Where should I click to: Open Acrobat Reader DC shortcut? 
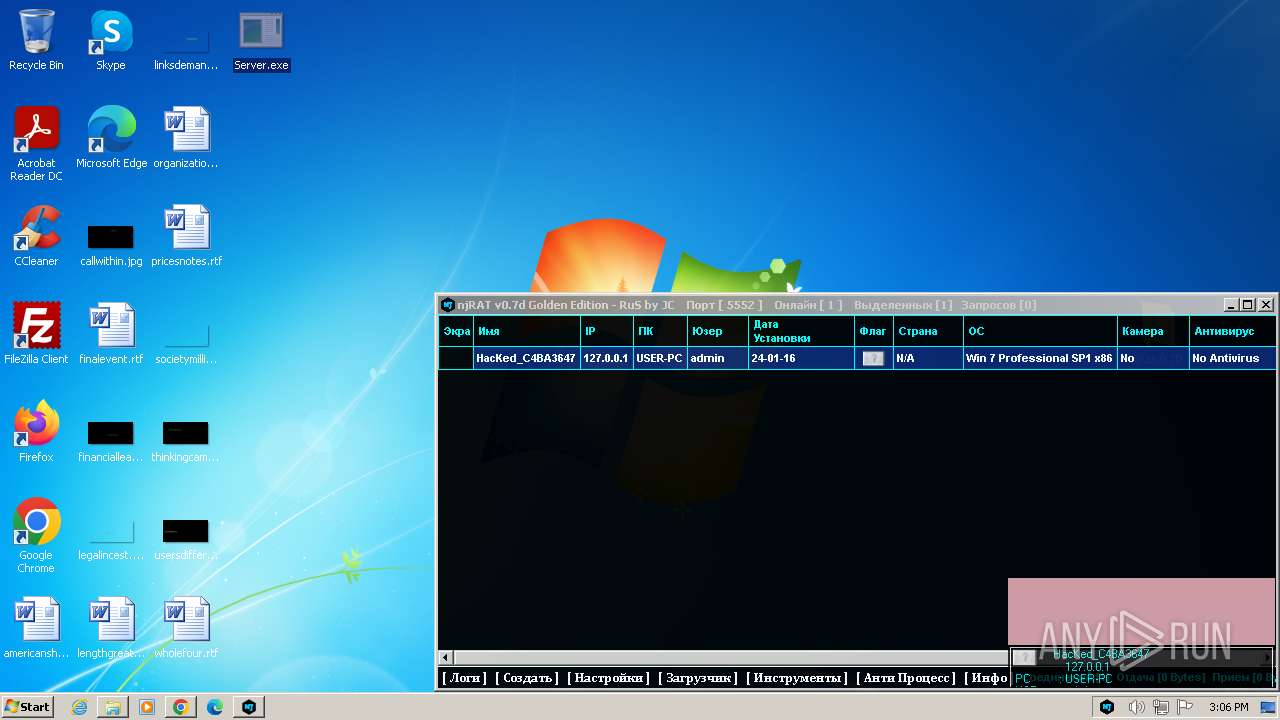[x=36, y=144]
